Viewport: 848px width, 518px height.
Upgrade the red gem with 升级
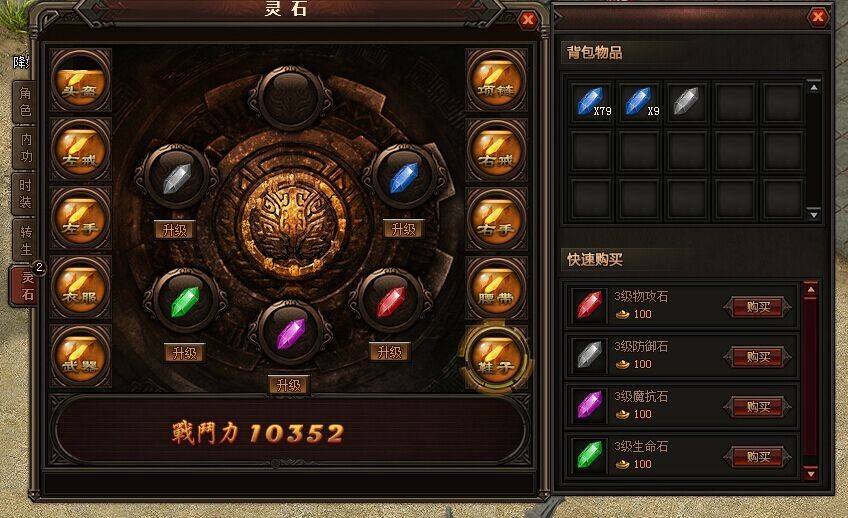389,353
